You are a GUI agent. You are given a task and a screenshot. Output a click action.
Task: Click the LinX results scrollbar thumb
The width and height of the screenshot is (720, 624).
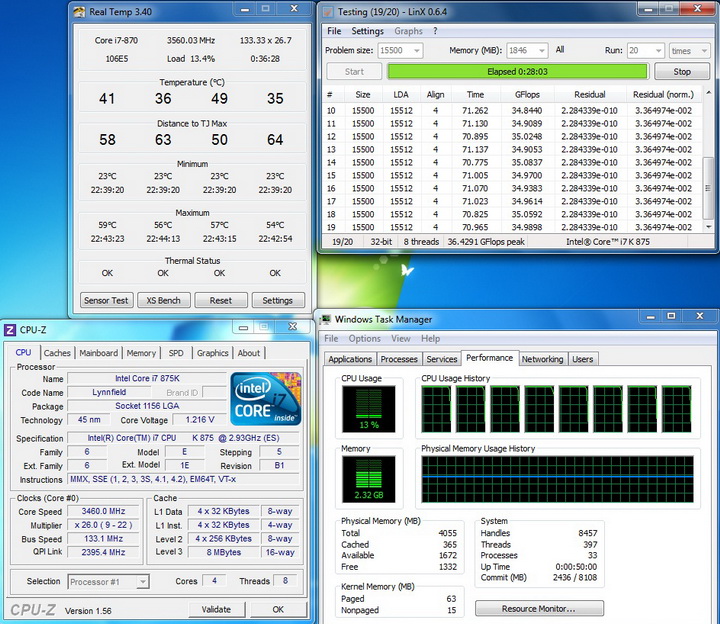[x=708, y=188]
